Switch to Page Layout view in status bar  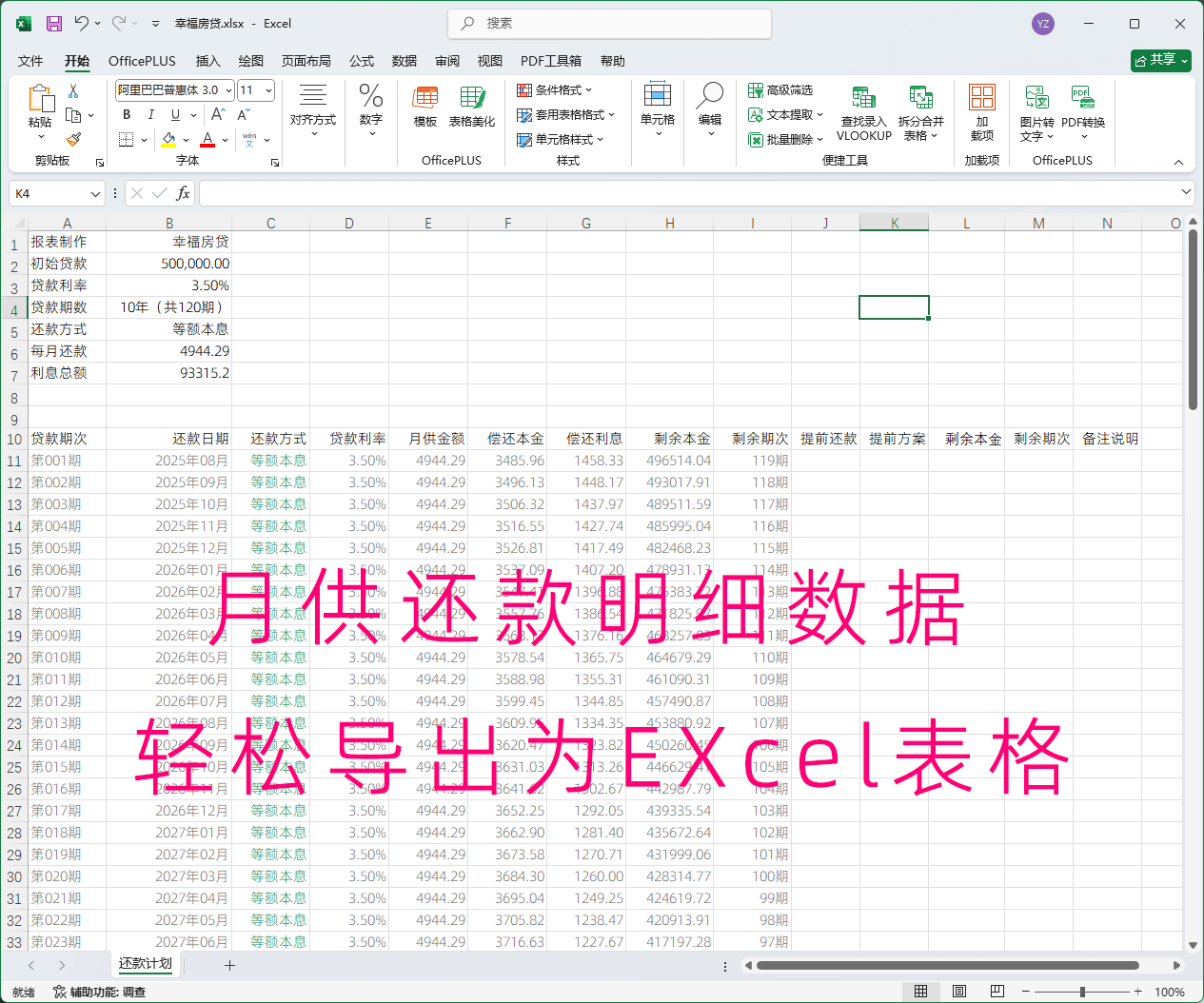pos(959,992)
